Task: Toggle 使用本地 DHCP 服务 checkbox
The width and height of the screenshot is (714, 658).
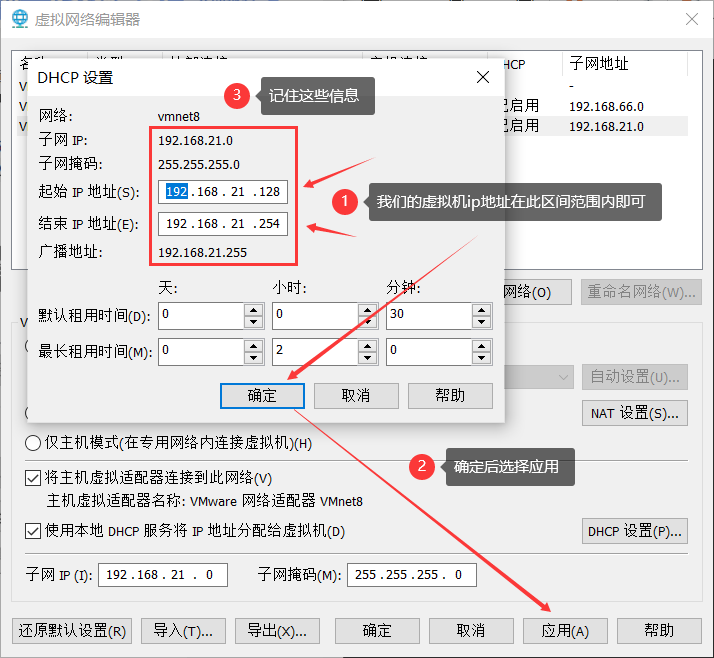Action: pyautogui.click(x=33, y=531)
